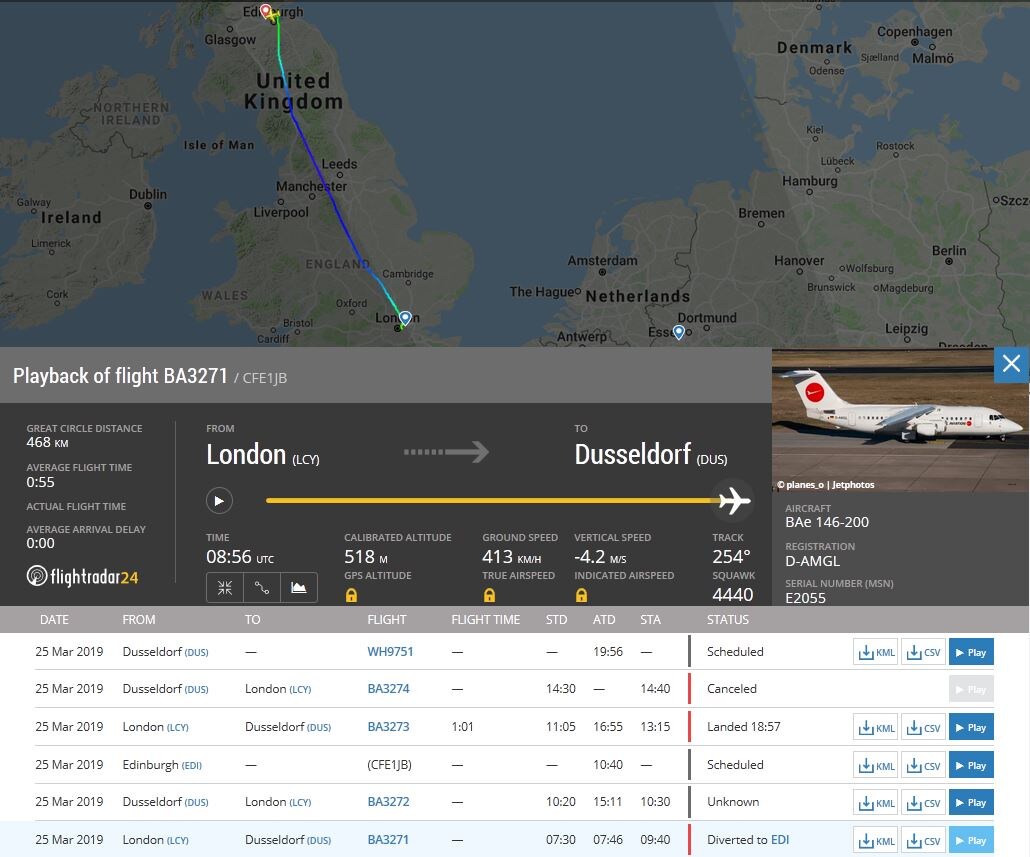Click the EDI diverted airport link
1030x857 pixels.
(x=779, y=840)
